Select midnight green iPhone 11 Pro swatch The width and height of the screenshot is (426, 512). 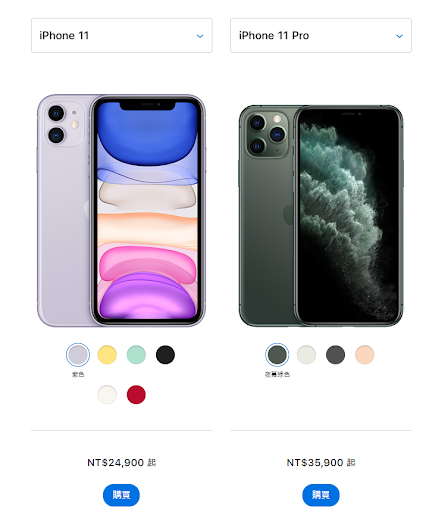[277, 354]
